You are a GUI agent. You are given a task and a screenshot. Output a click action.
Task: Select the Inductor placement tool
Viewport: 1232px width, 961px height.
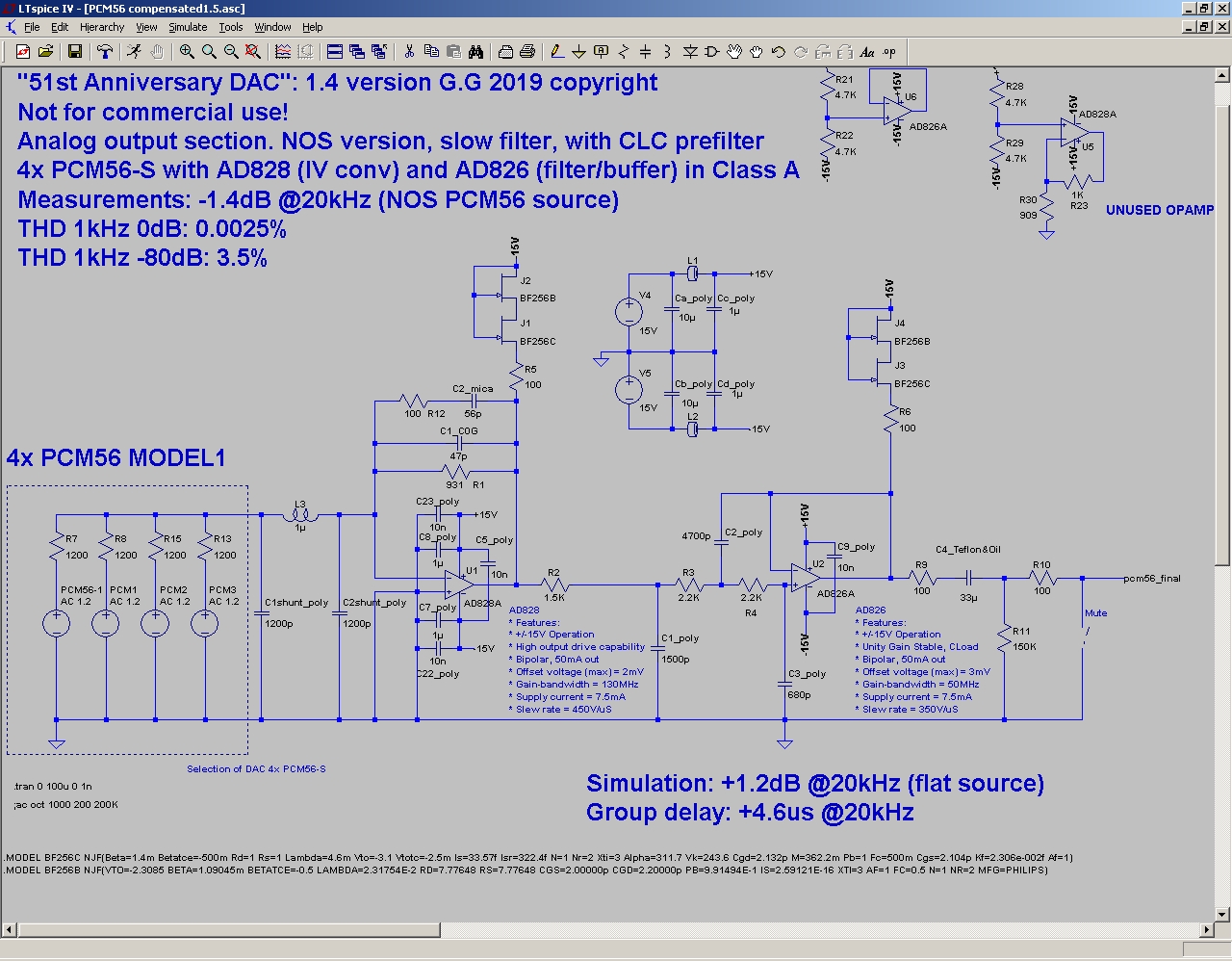coord(667,51)
